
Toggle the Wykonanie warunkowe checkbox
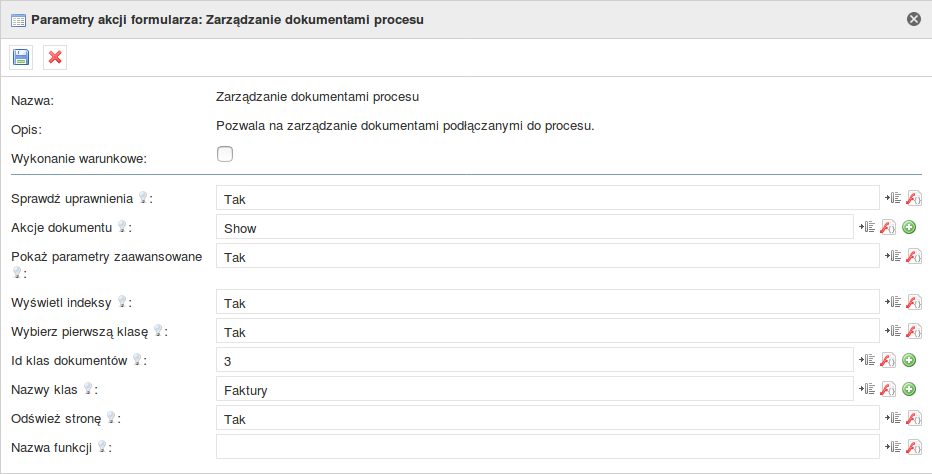(x=225, y=154)
